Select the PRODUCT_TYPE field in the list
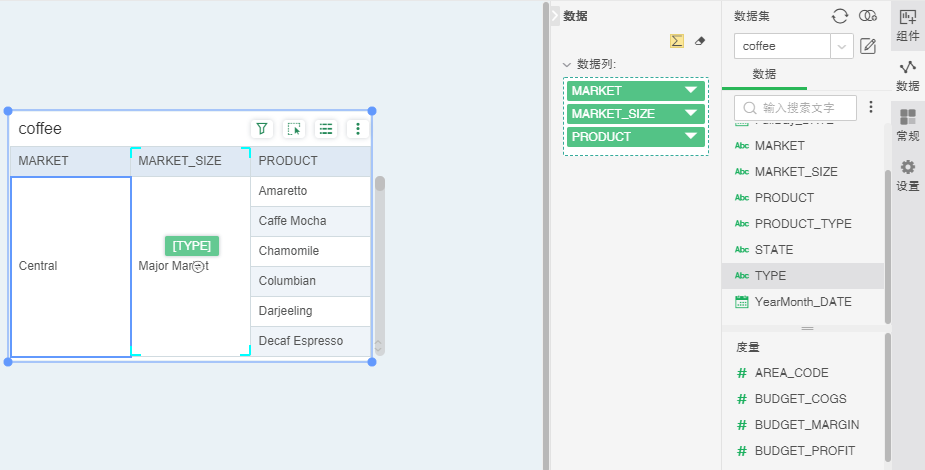Screen dimensions: 925x470 (802, 223)
